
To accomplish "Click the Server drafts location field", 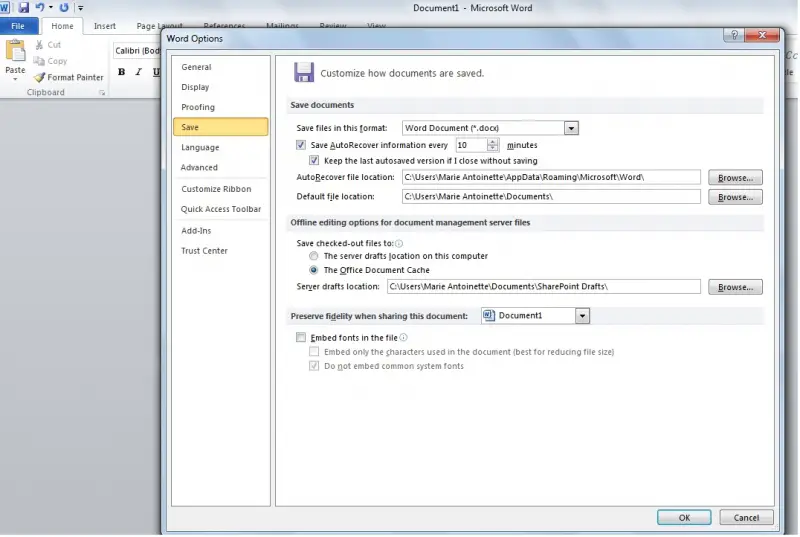I will point(543,287).
